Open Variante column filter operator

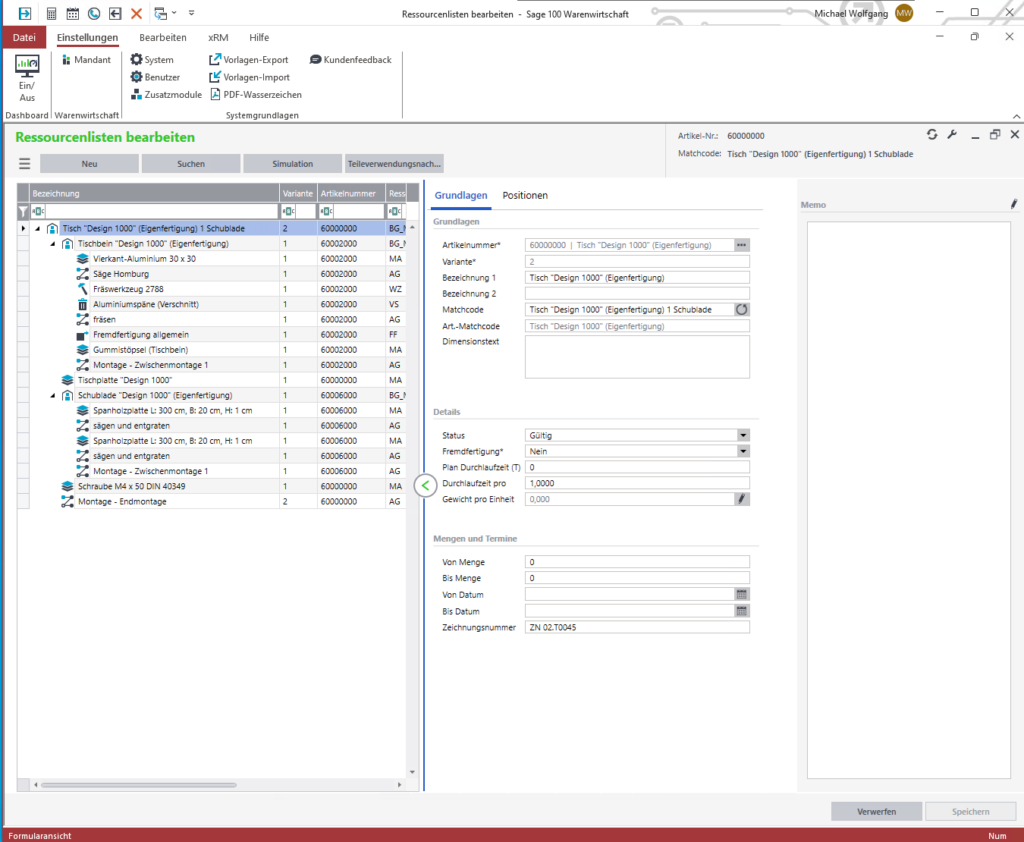289,211
